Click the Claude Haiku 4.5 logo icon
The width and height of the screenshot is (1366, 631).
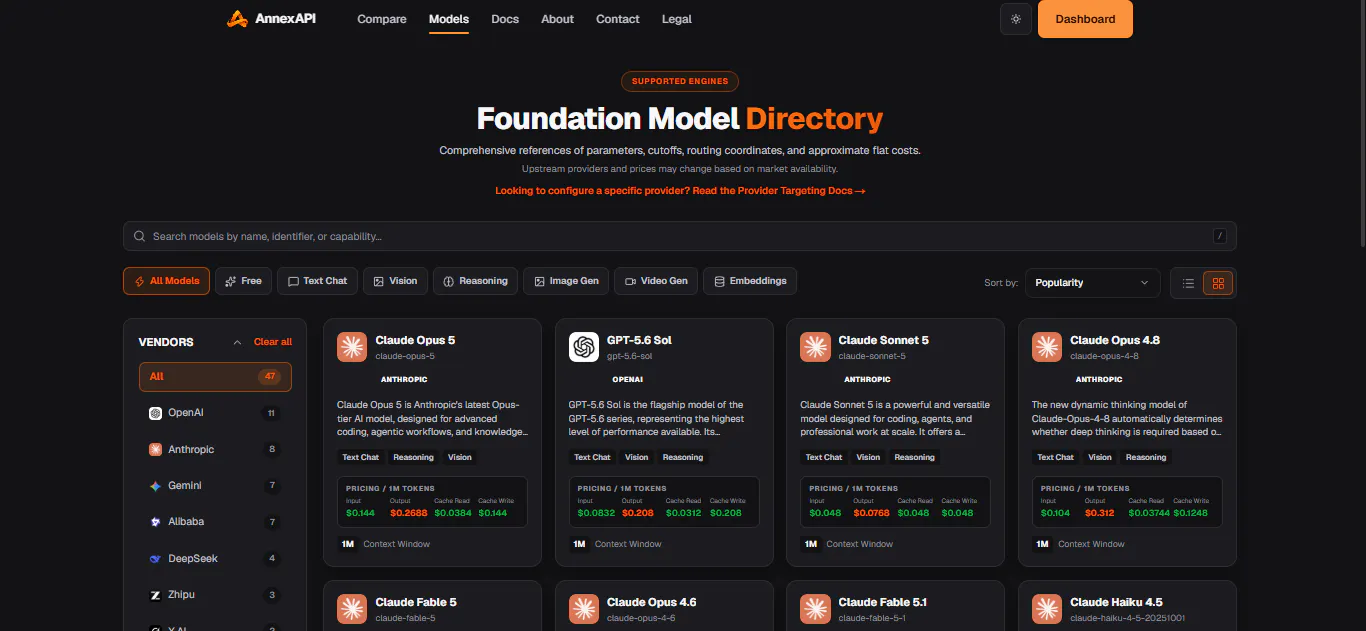tap(1047, 609)
